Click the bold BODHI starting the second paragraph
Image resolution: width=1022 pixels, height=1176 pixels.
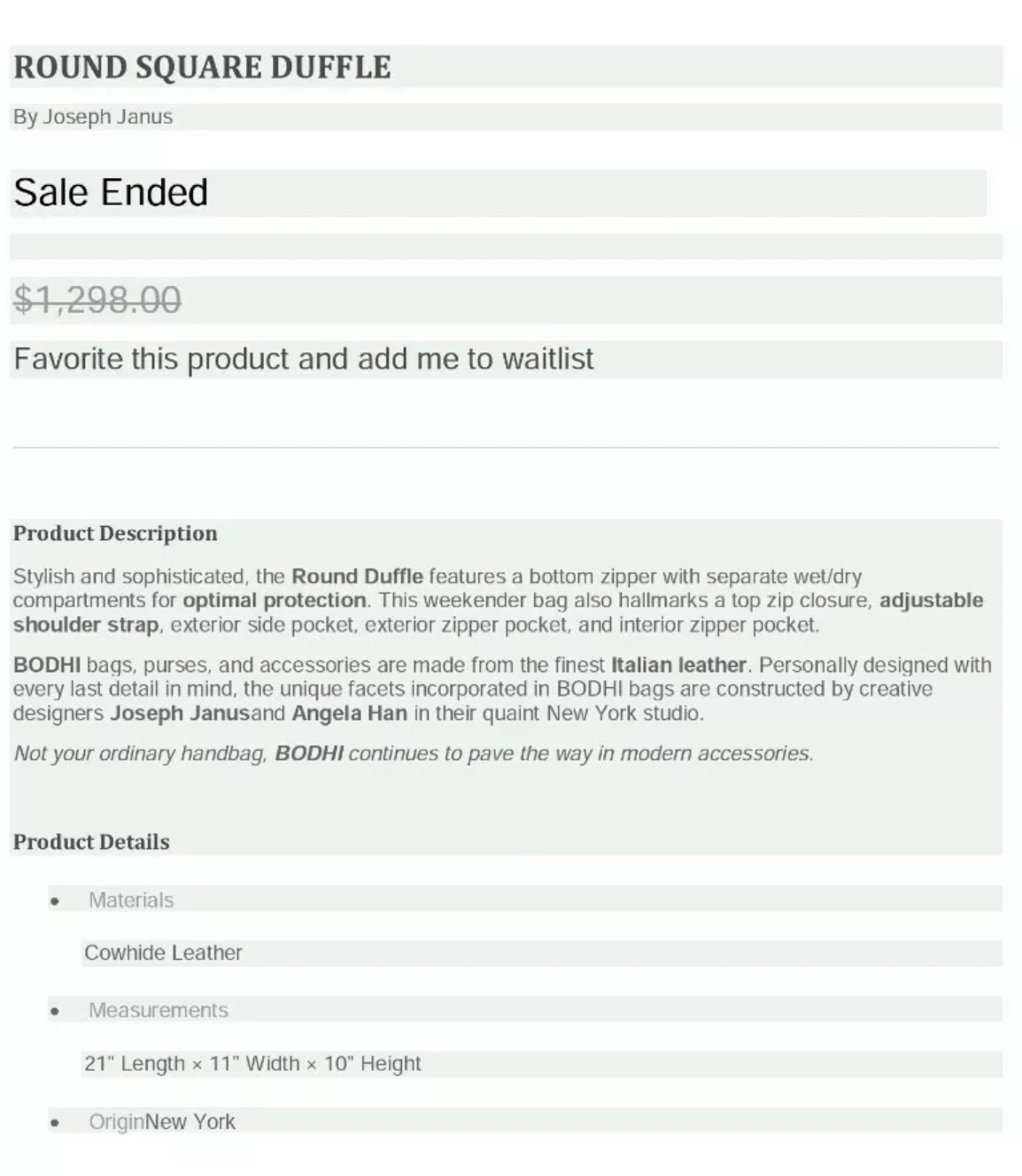click(x=47, y=665)
